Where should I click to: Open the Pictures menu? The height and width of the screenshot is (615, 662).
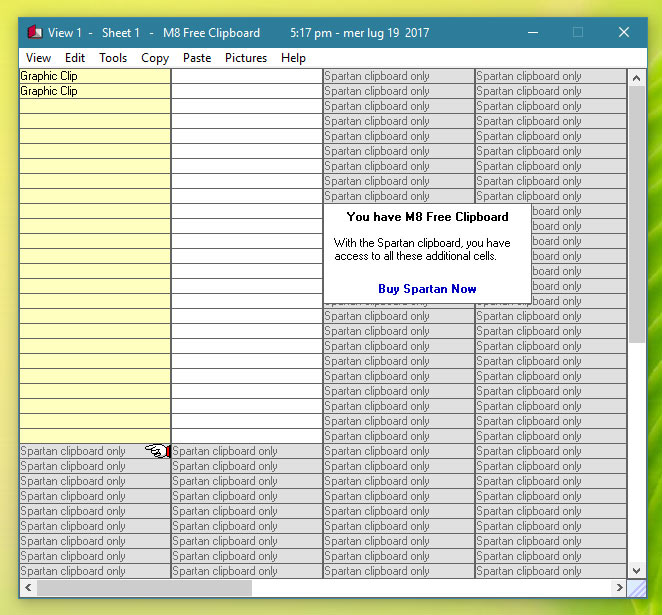(x=246, y=58)
